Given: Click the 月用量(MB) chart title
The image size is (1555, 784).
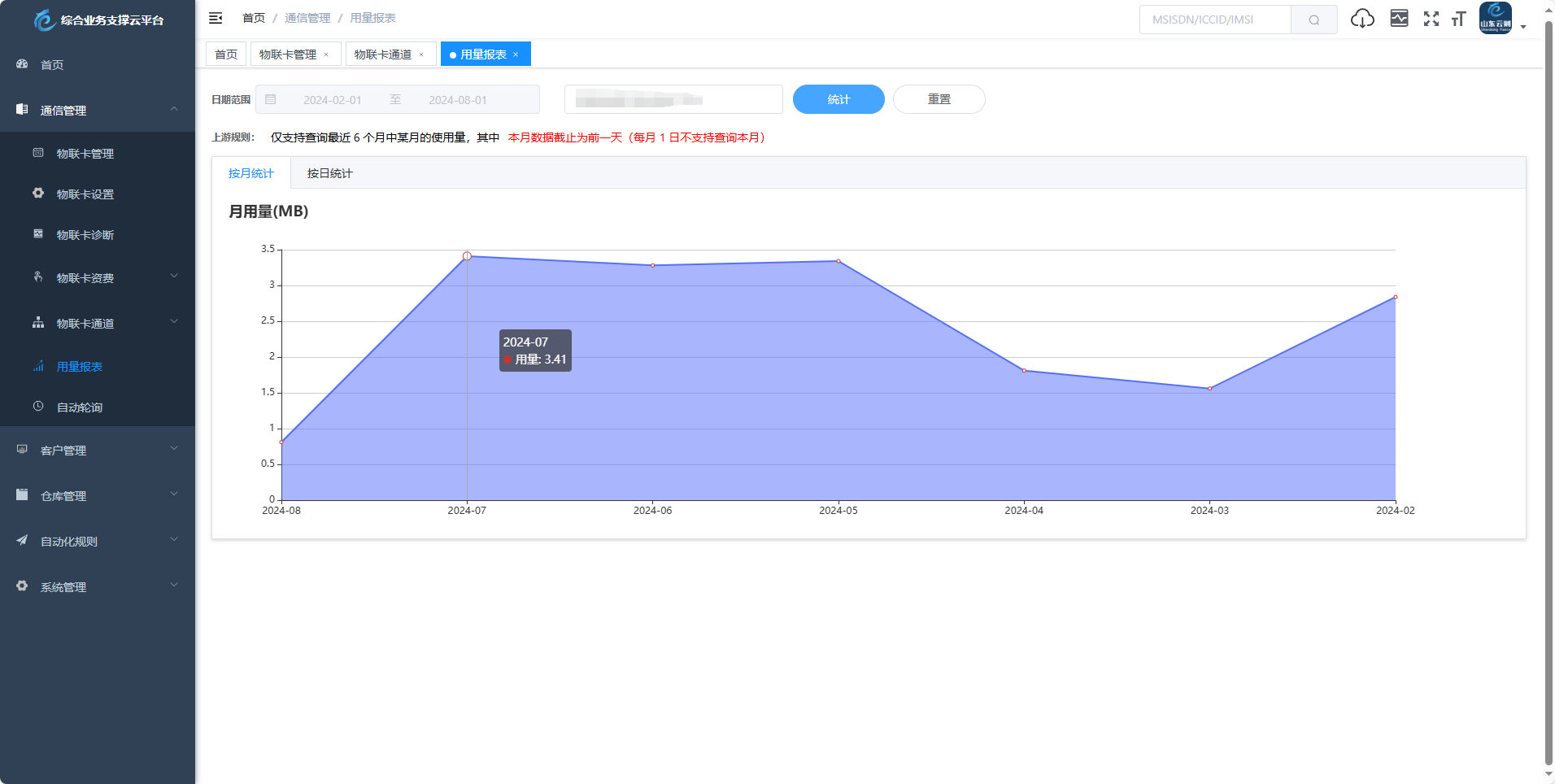Looking at the screenshot, I should [268, 211].
